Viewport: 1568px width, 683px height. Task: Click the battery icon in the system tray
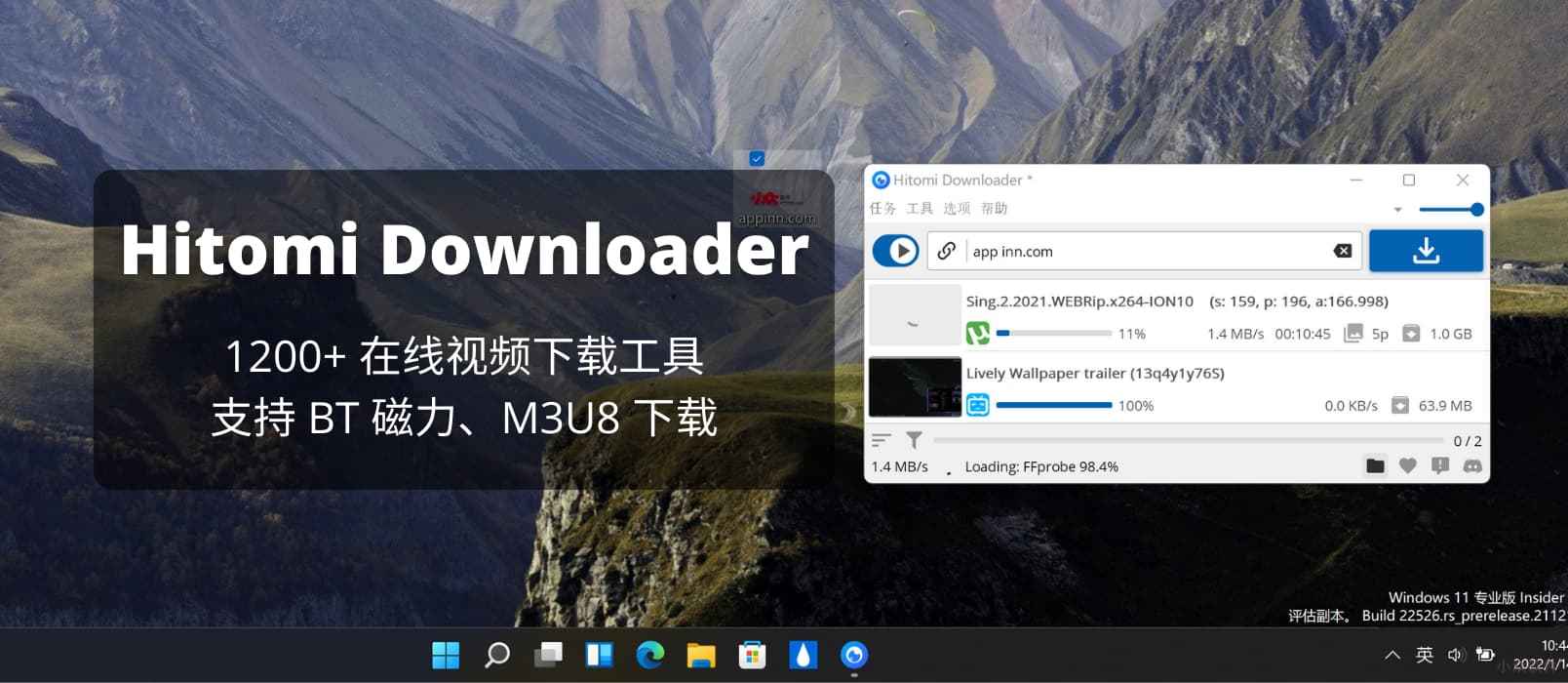tap(1485, 655)
